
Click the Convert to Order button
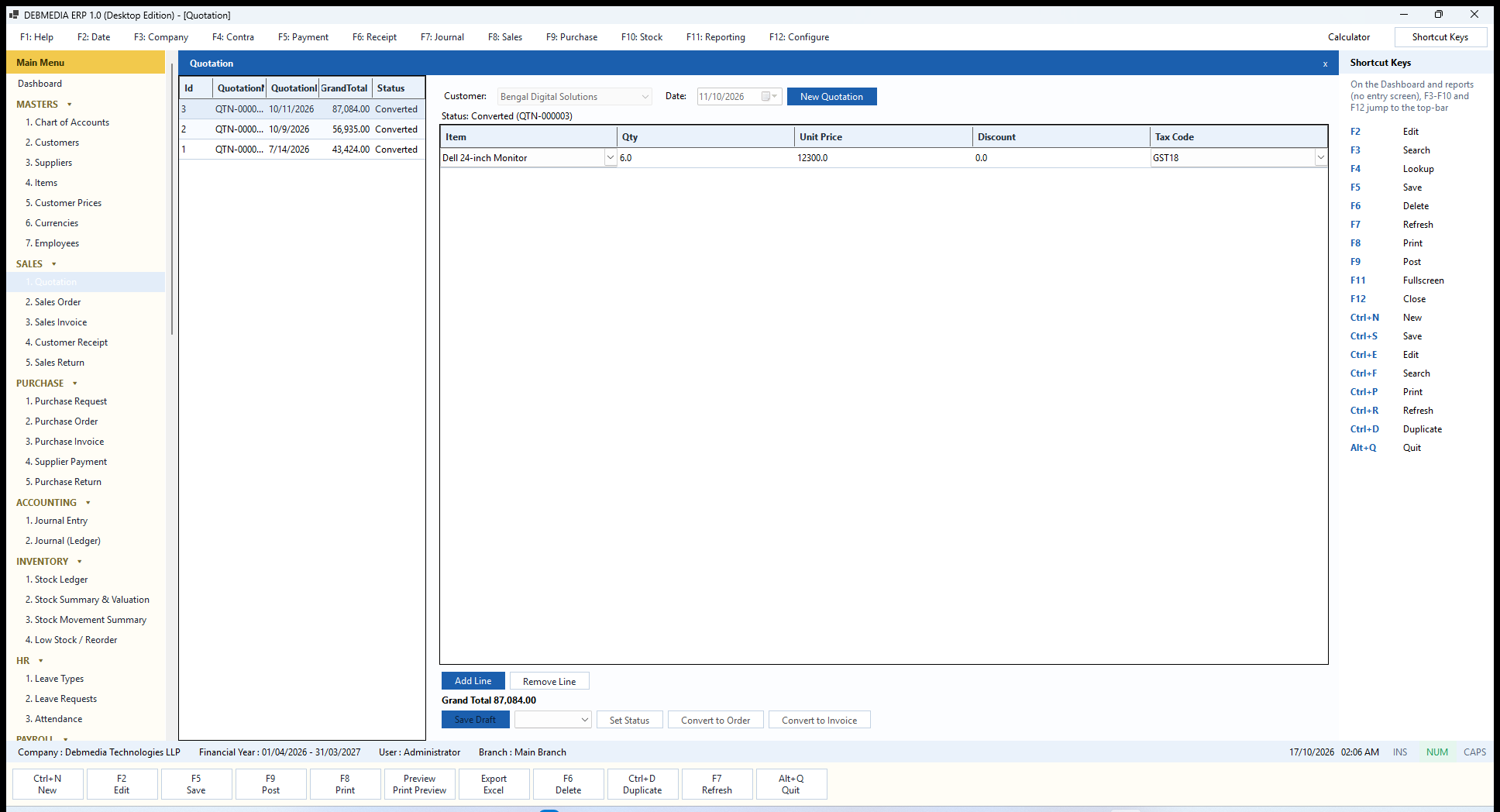tap(715, 720)
